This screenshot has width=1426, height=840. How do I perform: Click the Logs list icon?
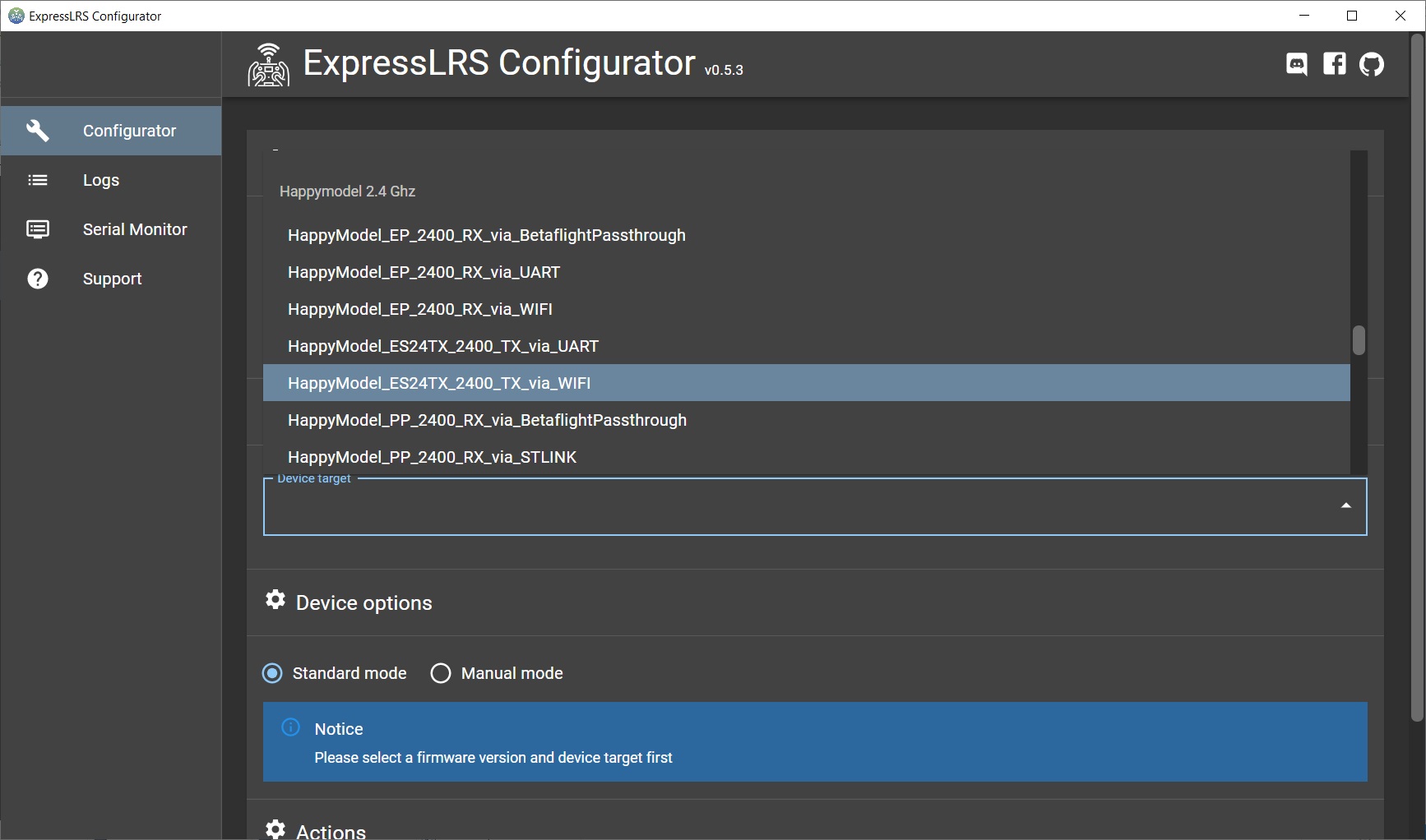[38, 180]
